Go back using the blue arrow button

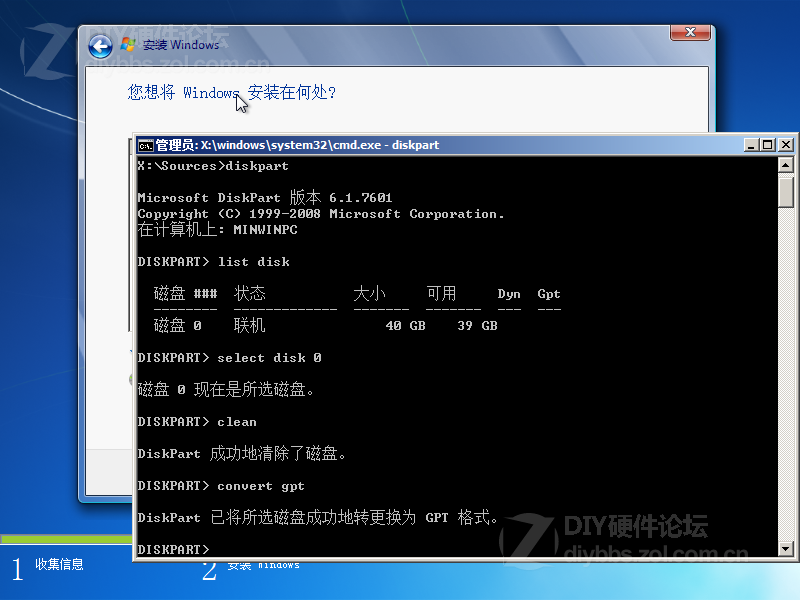pyautogui.click(x=101, y=47)
